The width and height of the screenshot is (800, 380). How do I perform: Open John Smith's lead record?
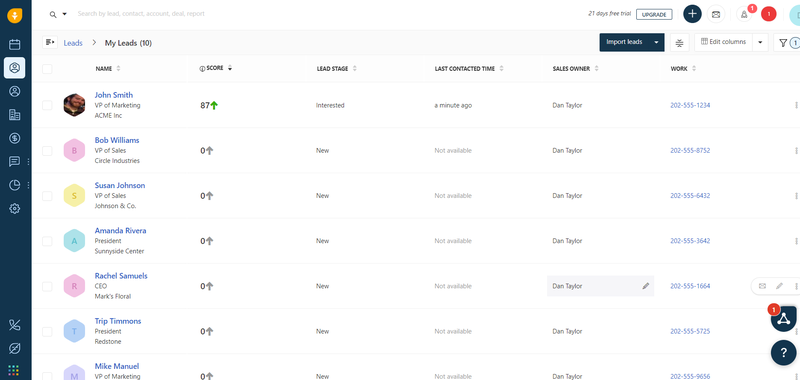click(x=114, y=95)
